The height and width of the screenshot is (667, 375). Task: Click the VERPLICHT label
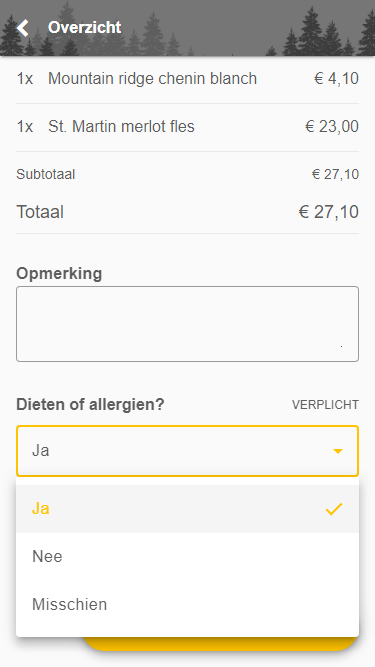[325, 405]
